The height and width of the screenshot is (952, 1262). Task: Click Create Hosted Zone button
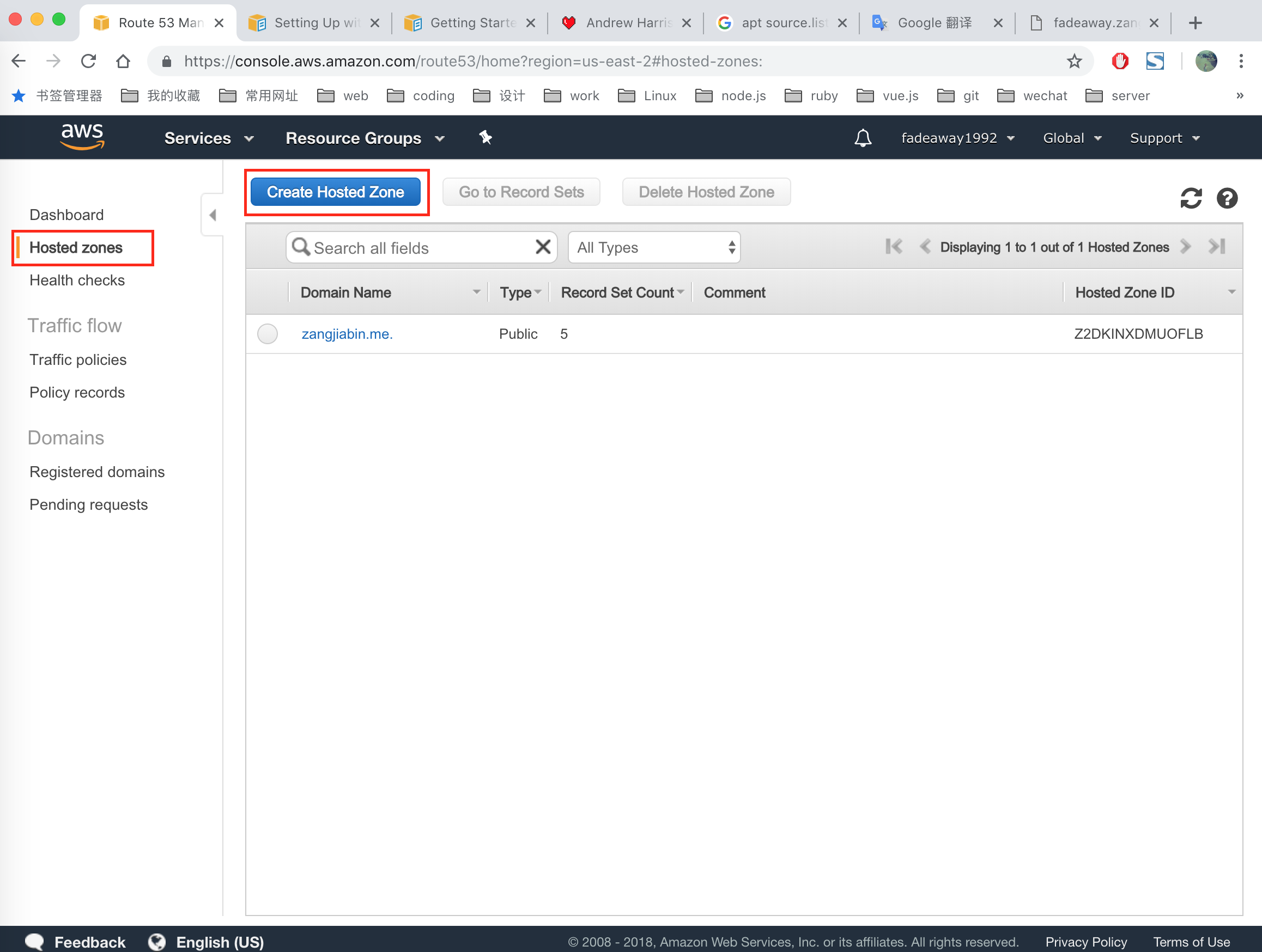[x=336, y=192]
